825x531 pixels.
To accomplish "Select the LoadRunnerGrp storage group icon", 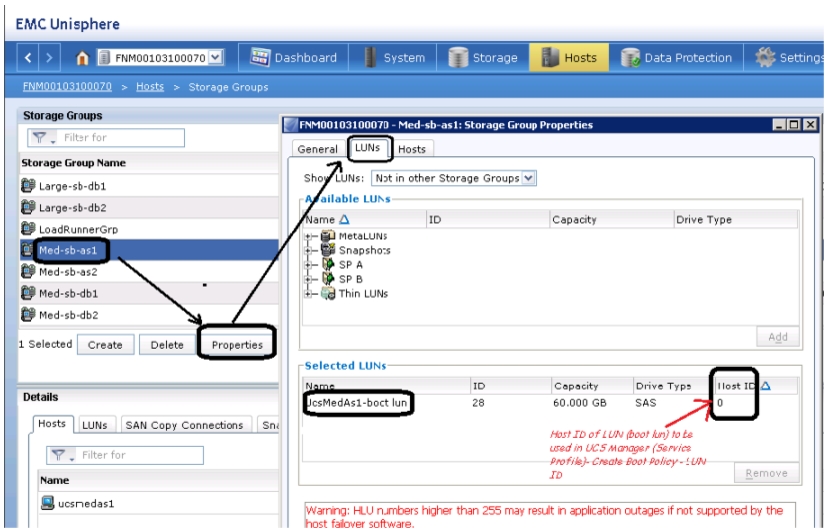I will coord(28,229).
